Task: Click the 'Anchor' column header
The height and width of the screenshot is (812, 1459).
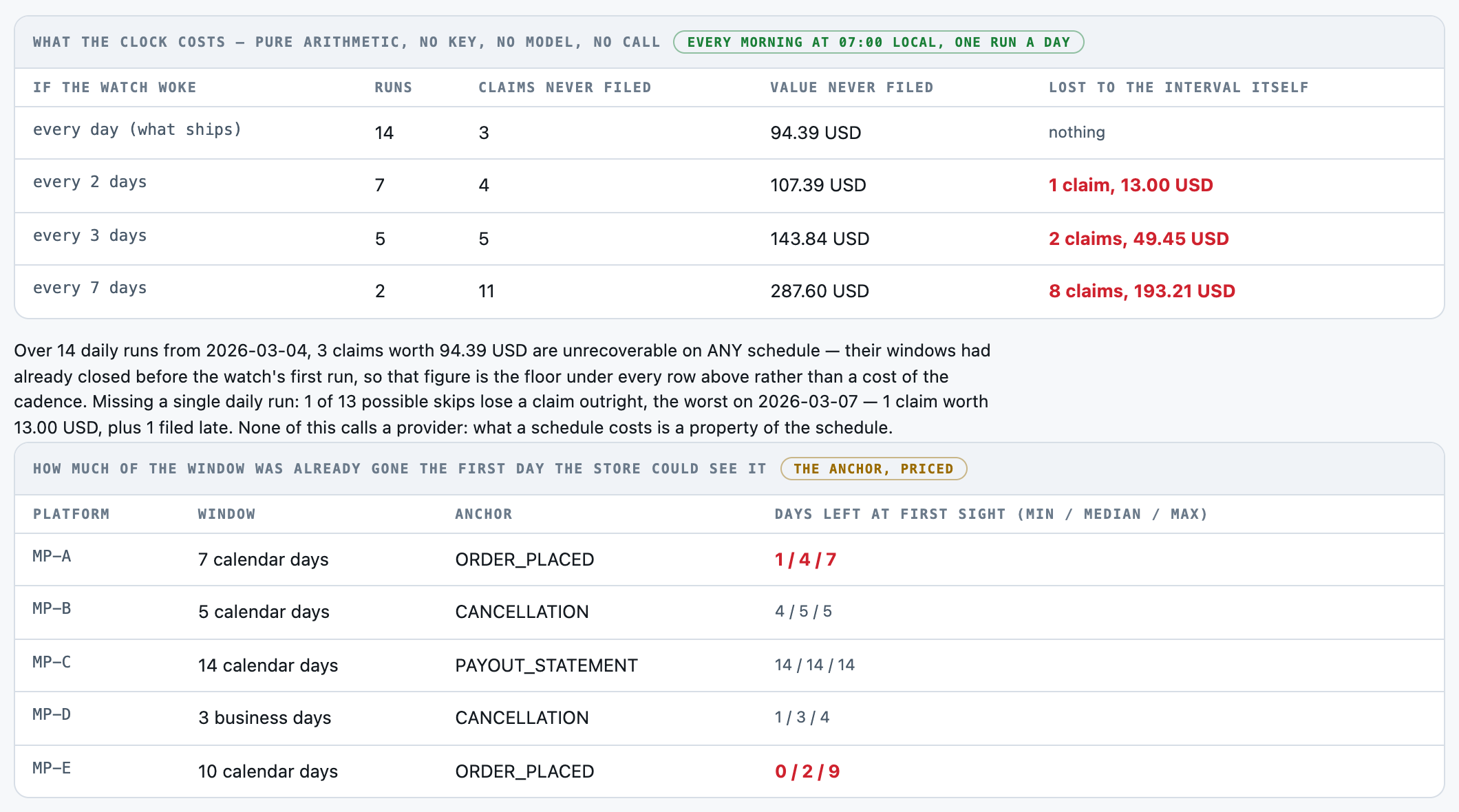Action: [x=484, y=514]
